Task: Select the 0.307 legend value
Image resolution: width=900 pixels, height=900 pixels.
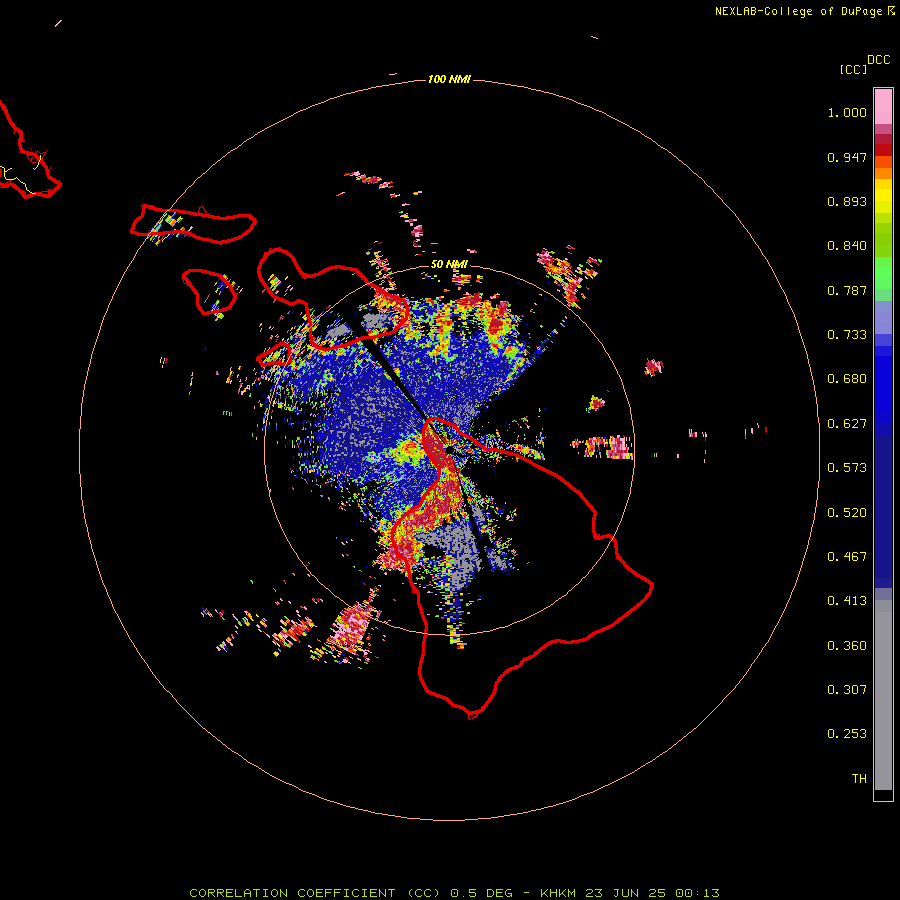Action: tap(847, 690)
